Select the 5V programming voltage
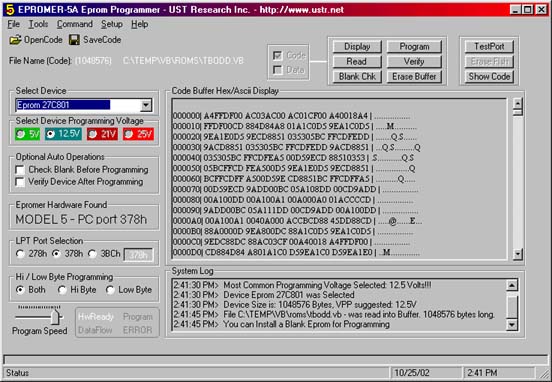 27,134
